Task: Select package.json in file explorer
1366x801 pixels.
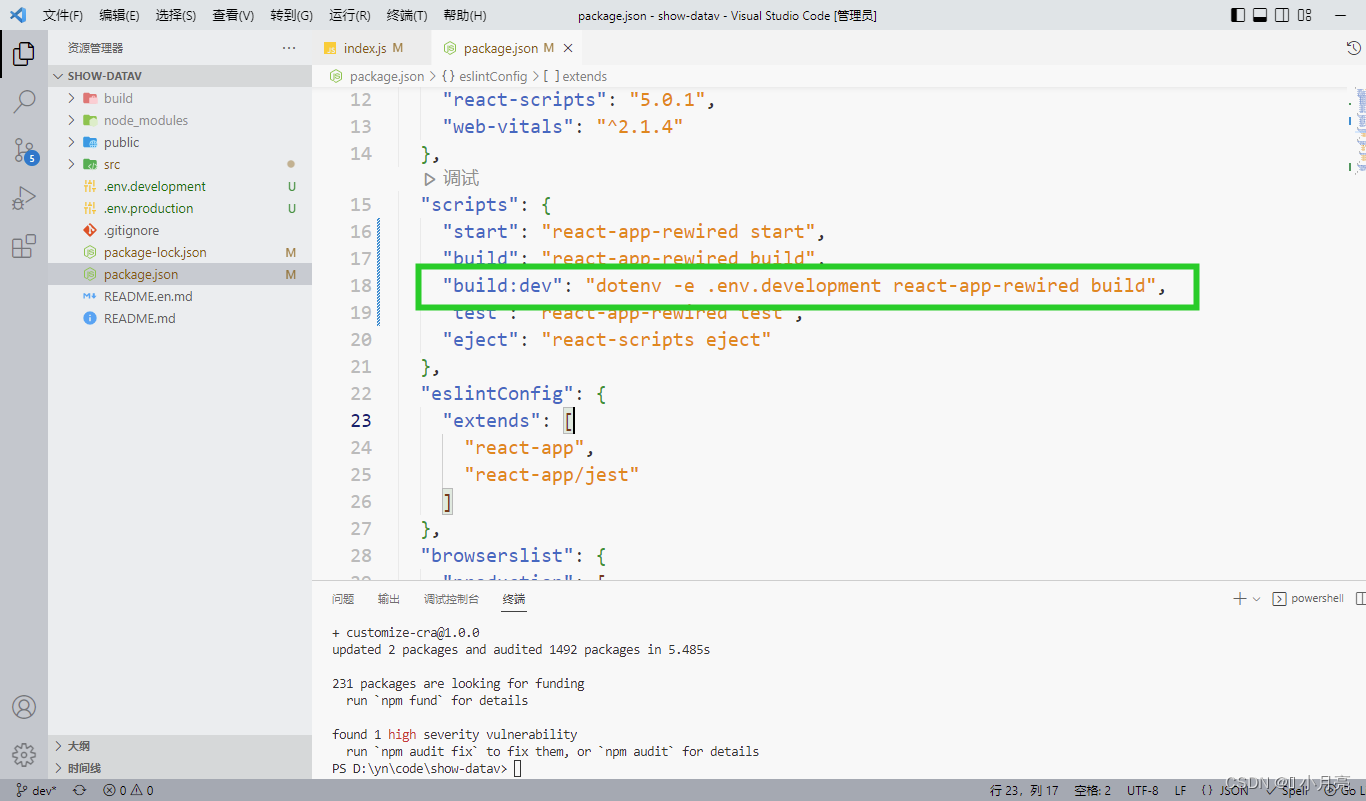Action: pos(180,274)
